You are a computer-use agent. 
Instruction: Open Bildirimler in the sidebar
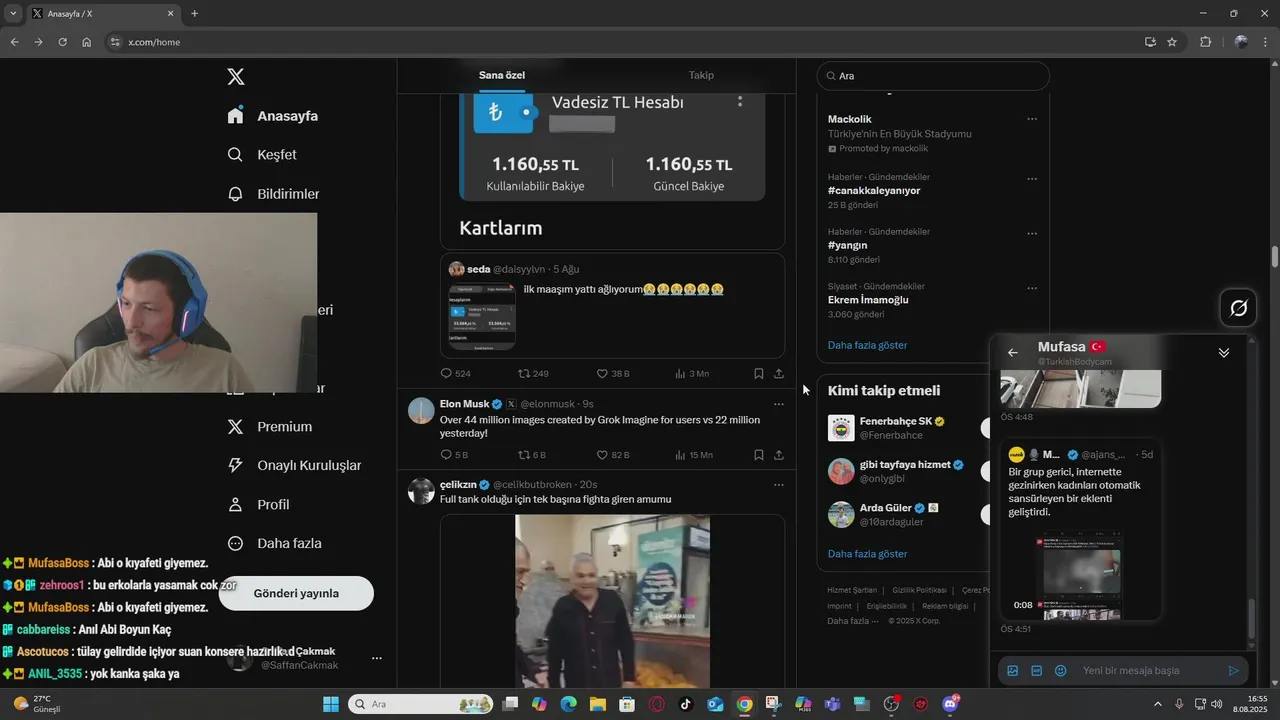tap(273, 194)
